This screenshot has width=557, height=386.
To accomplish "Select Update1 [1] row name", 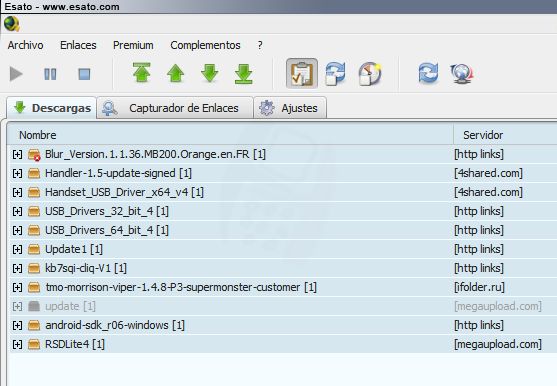I will click(x=74, y=249).
